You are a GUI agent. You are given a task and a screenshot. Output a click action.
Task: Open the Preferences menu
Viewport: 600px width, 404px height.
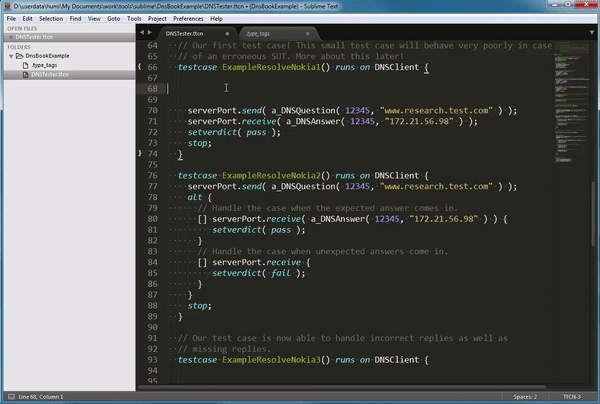click(x=188, y=18)
